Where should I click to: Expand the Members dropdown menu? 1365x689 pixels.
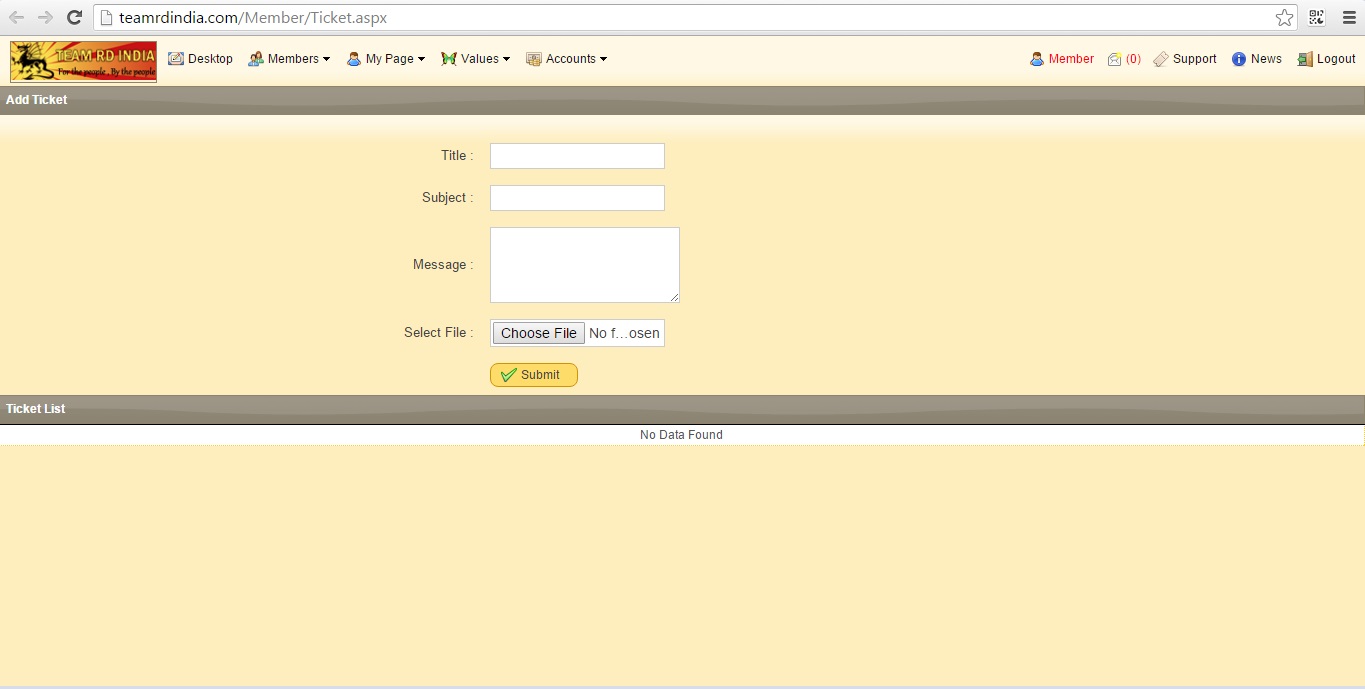pos(289,59)
